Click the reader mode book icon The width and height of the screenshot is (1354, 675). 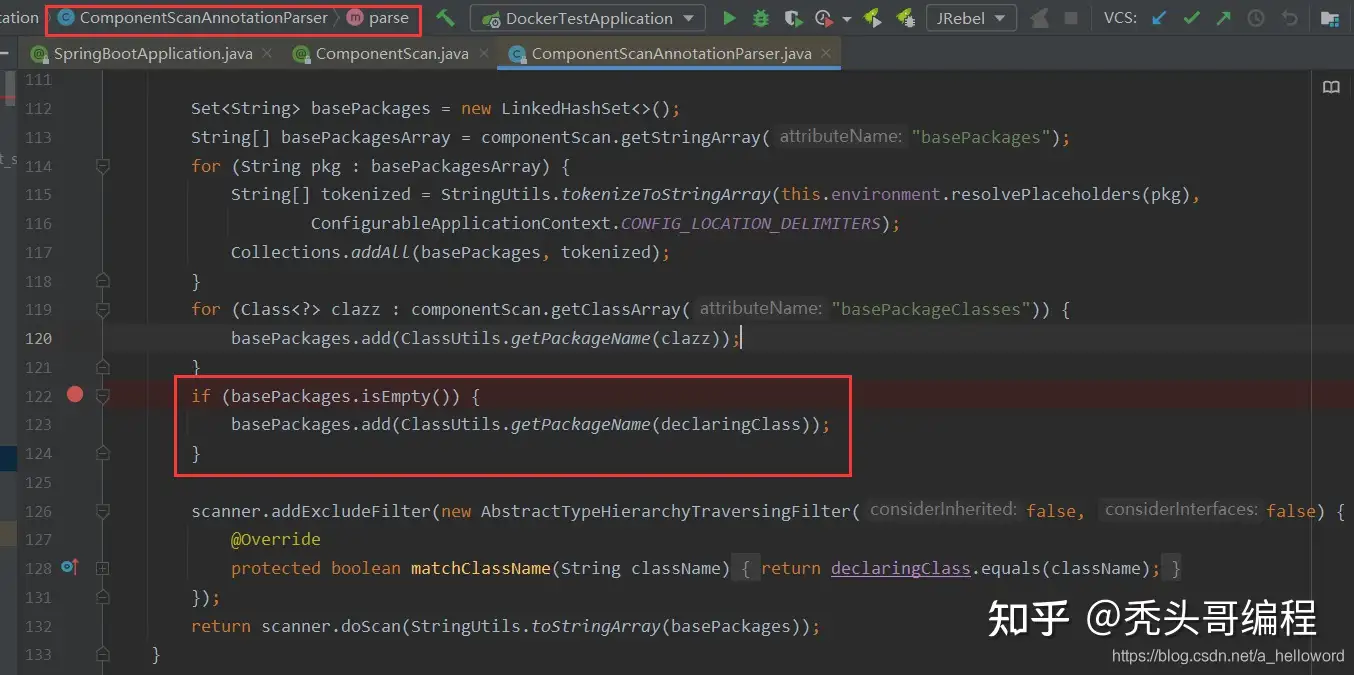(x=1331, y=88)
